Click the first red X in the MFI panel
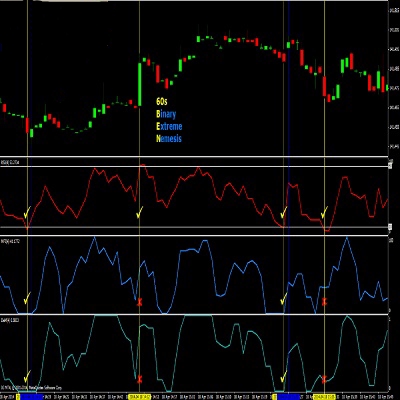Image resolution: width=400 pixels, height=400 pixels. click(140, 302)
